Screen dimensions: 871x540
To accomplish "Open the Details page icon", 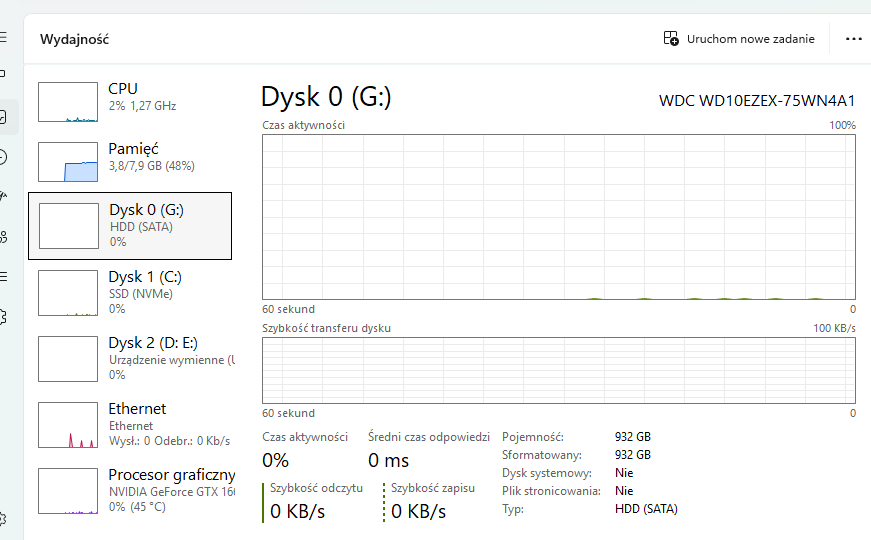I will (x=4, y=276).
